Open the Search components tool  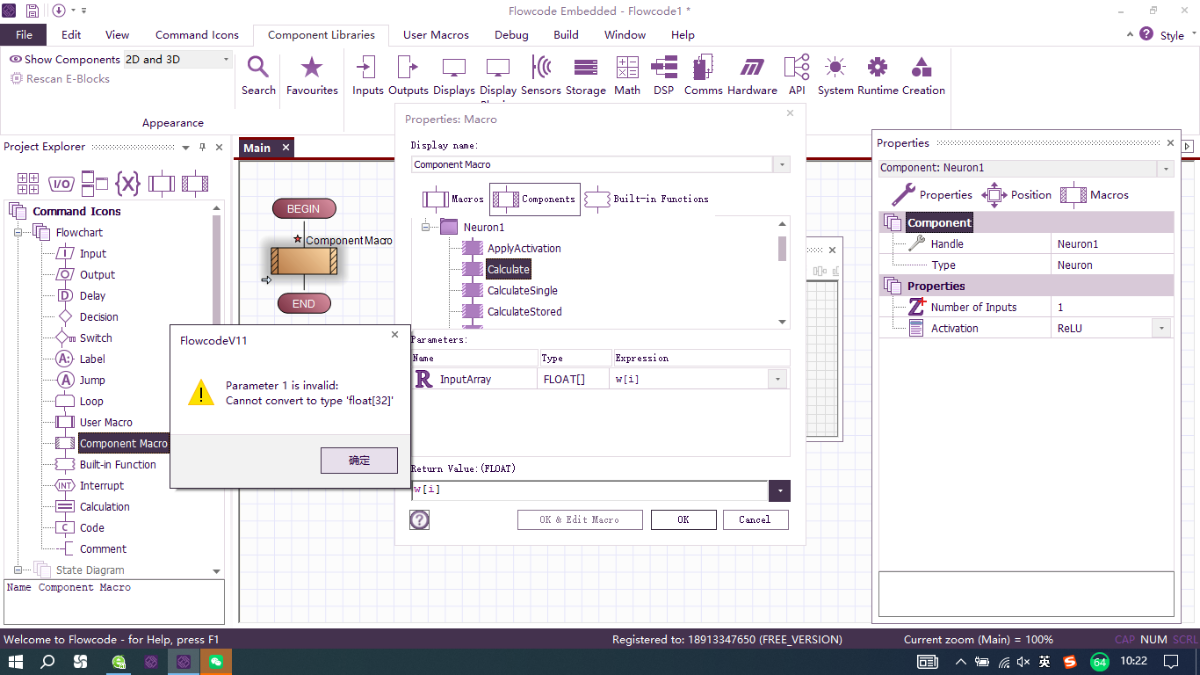[x=258, y=77]
